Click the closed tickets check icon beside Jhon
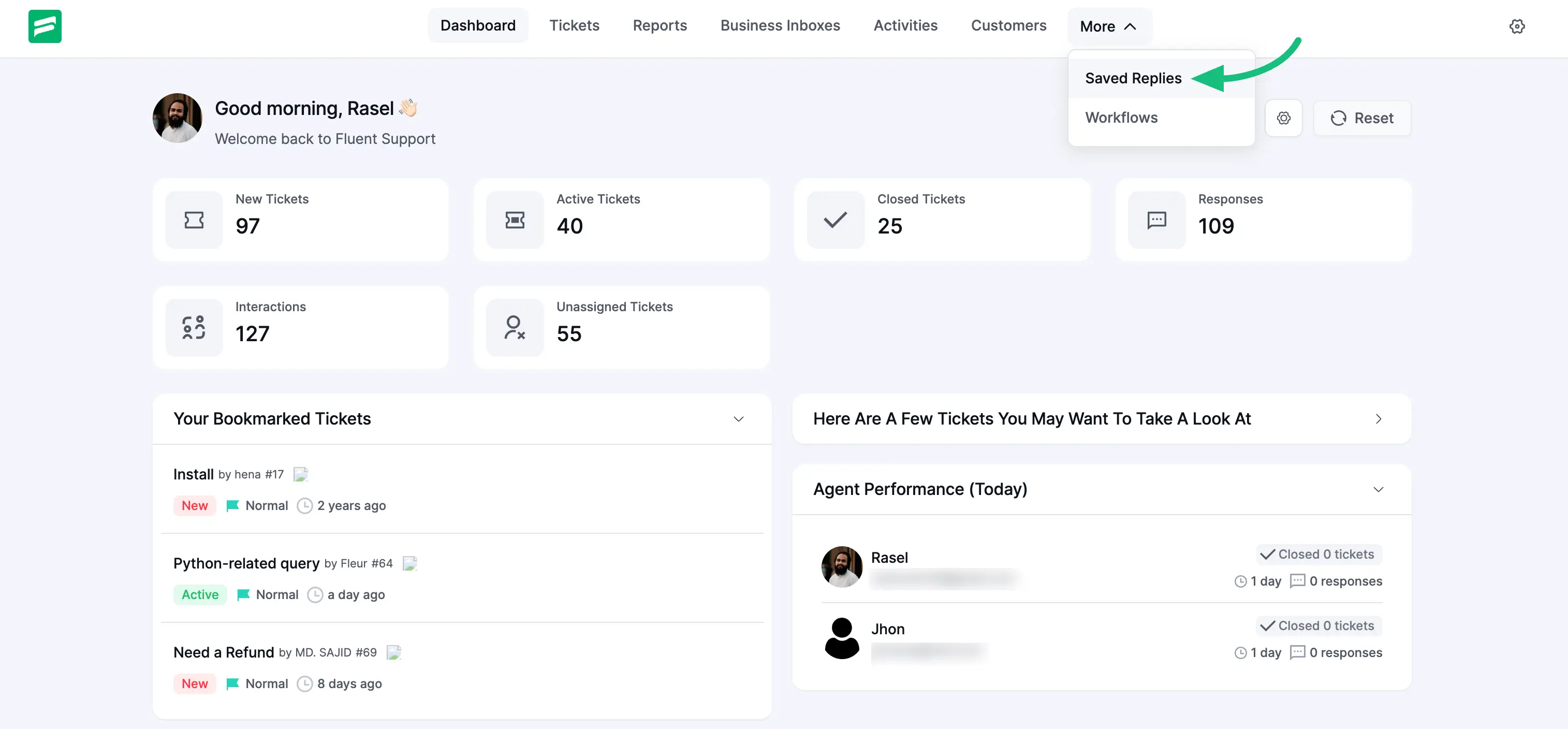 click(1267, 625)
